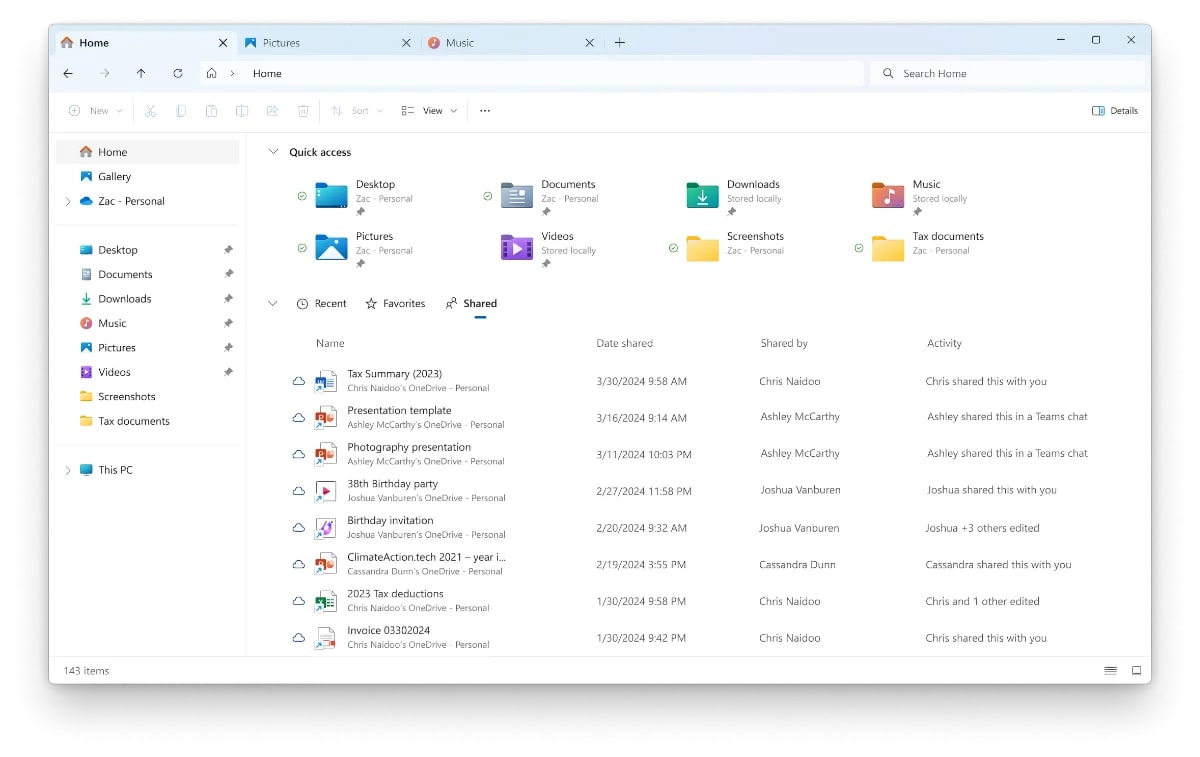Select the Favorites tab
Screen dimensions: 1200x757
[x=395, y=303]
